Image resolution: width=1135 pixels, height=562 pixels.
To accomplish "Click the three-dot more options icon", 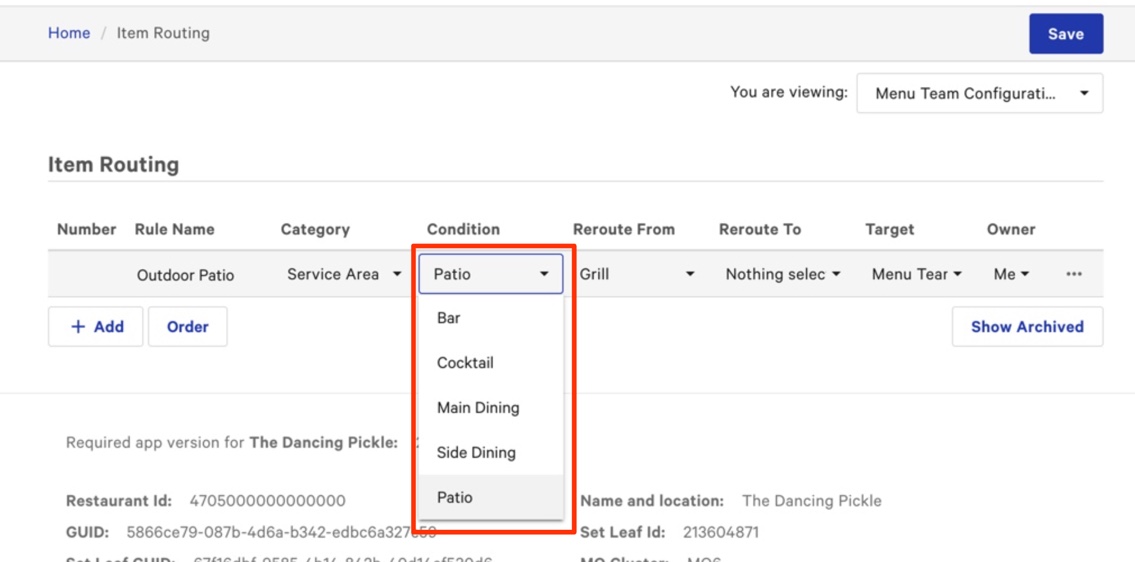I will coord(1073,274).
